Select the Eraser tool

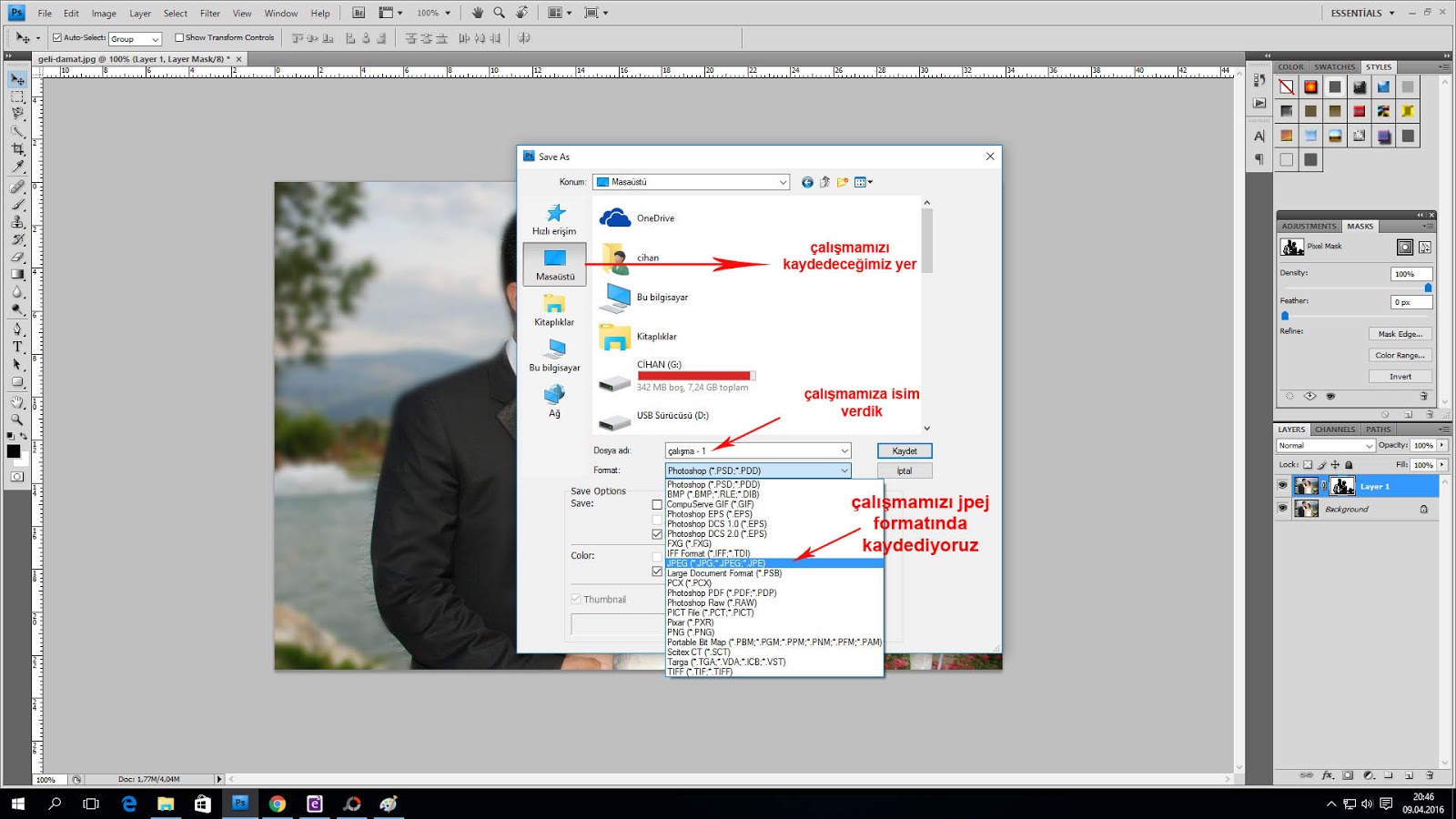17,257
